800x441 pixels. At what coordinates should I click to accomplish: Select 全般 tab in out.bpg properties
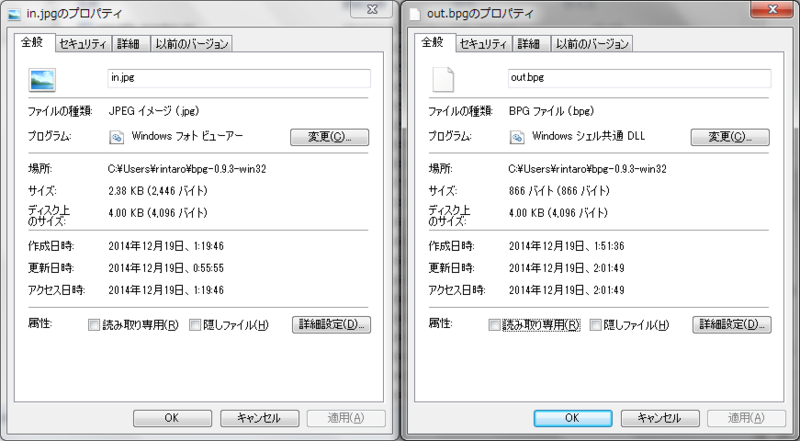(433, 43)
